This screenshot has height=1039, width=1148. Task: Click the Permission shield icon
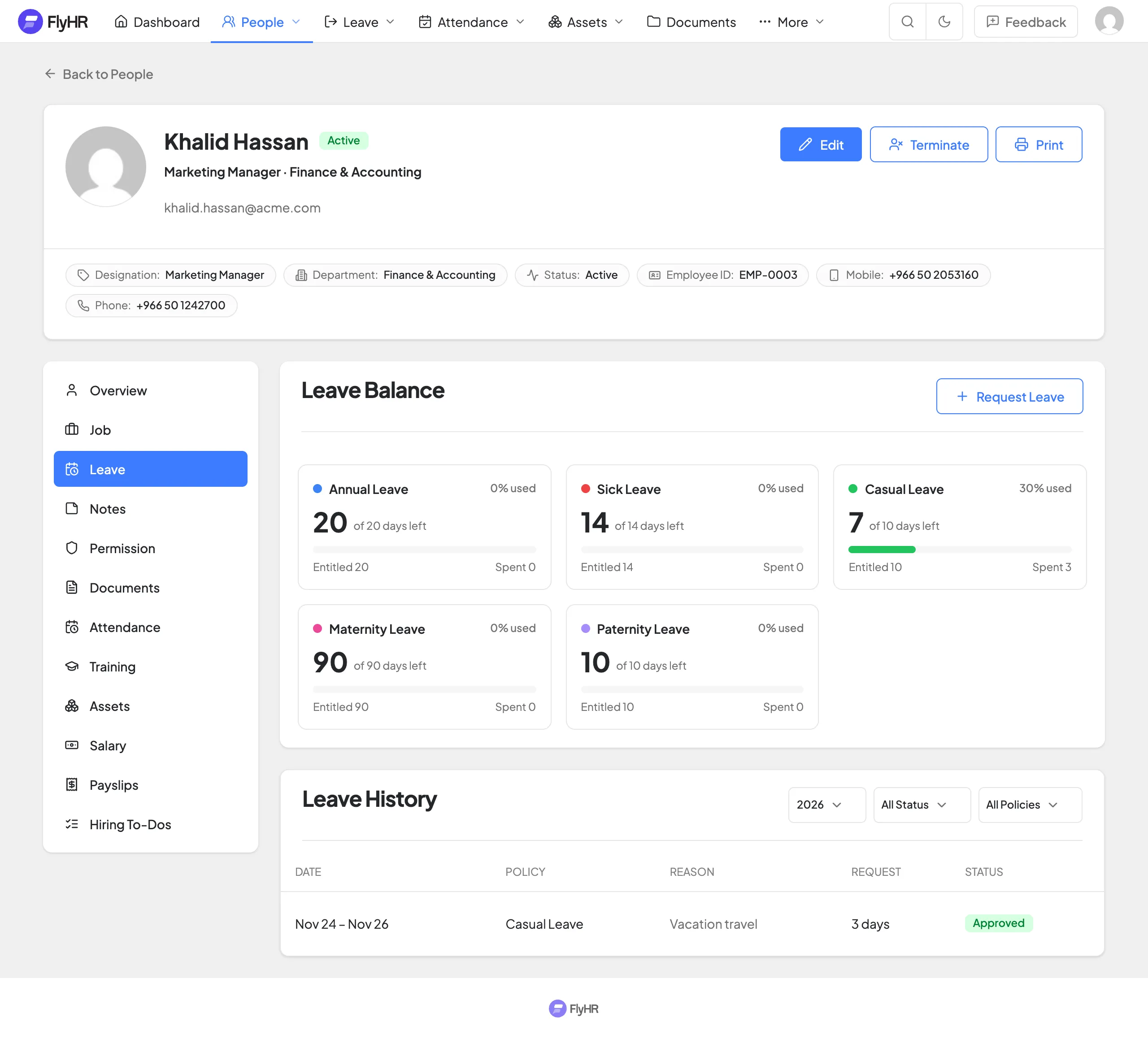tap(72, 548)
